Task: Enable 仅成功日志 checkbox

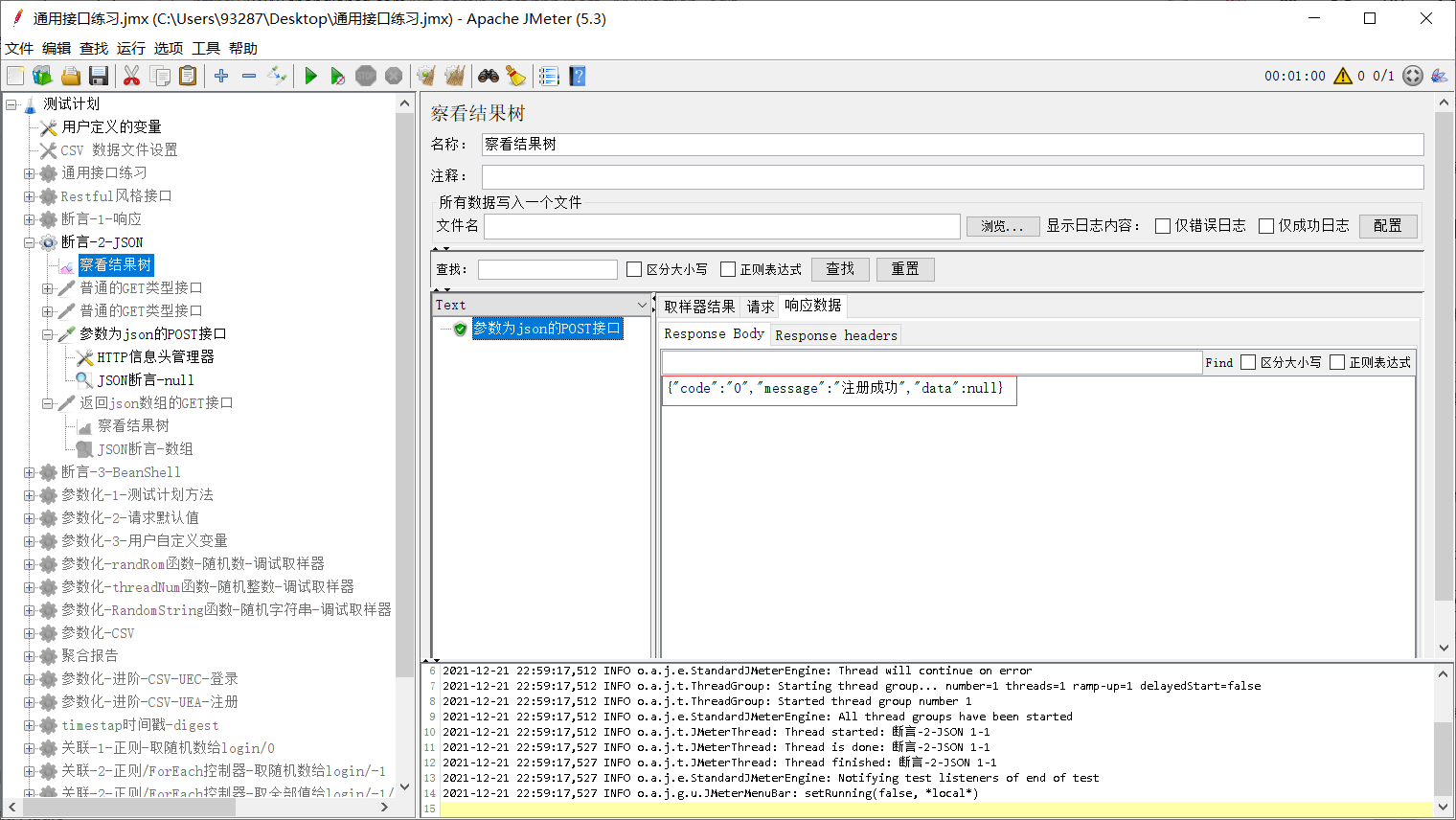Action: [1266, 226]
